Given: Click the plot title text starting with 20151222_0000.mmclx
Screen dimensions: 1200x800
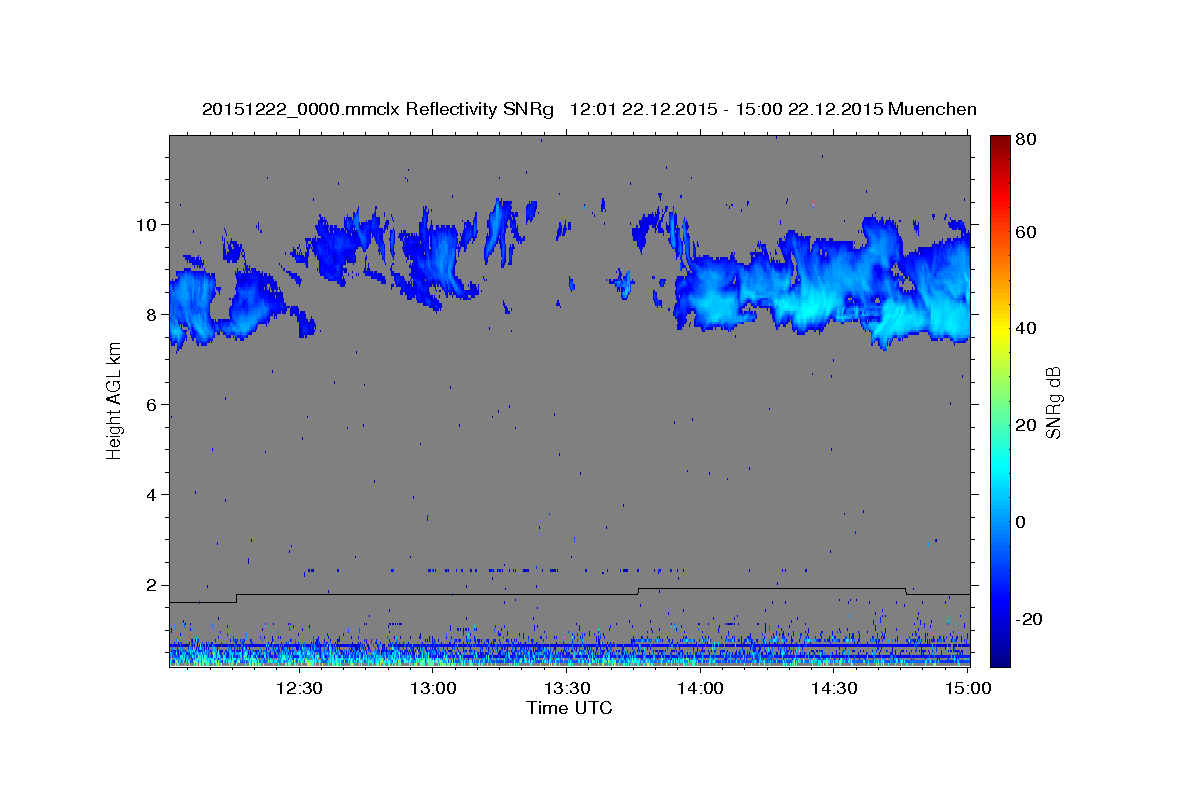Looking at the screenshot, I should click(589, 108).
